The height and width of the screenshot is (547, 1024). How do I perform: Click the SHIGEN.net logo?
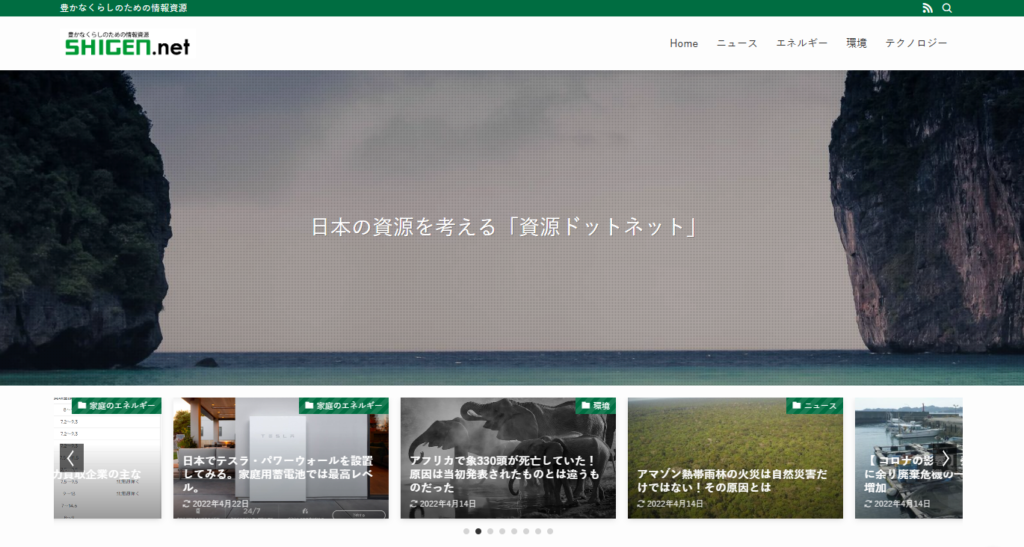pyautogui.click(x=127, y=44)
